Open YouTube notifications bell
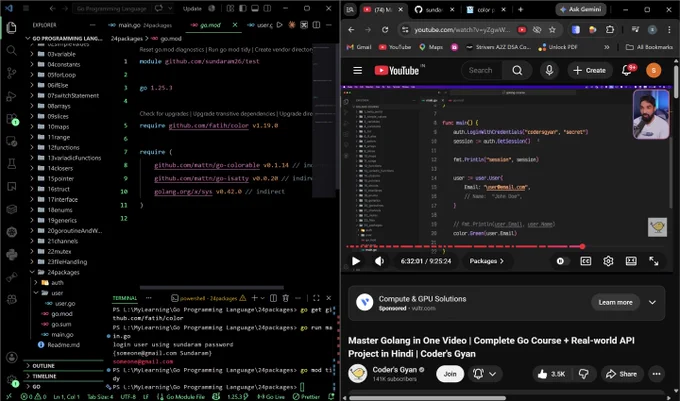Screen dimensions: 680x401 point(627,70)
